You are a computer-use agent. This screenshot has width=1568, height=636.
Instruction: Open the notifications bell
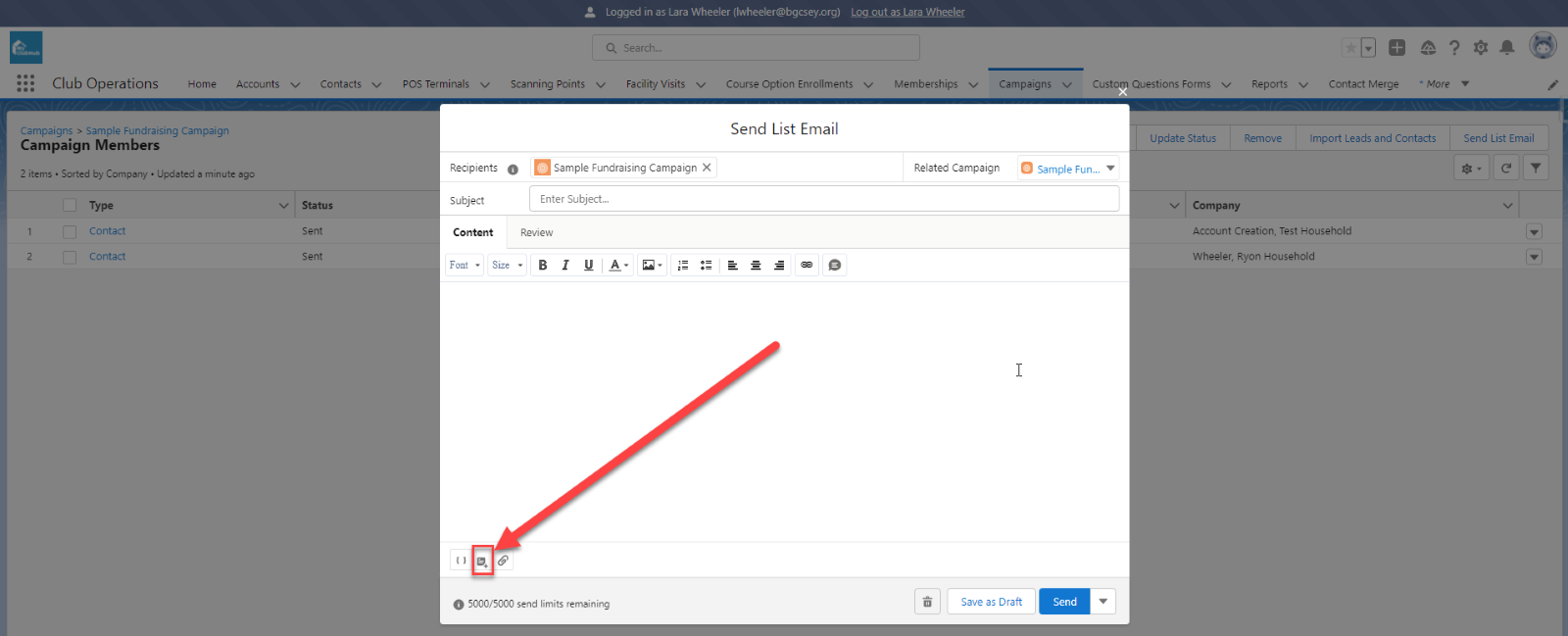(1507, 47)
